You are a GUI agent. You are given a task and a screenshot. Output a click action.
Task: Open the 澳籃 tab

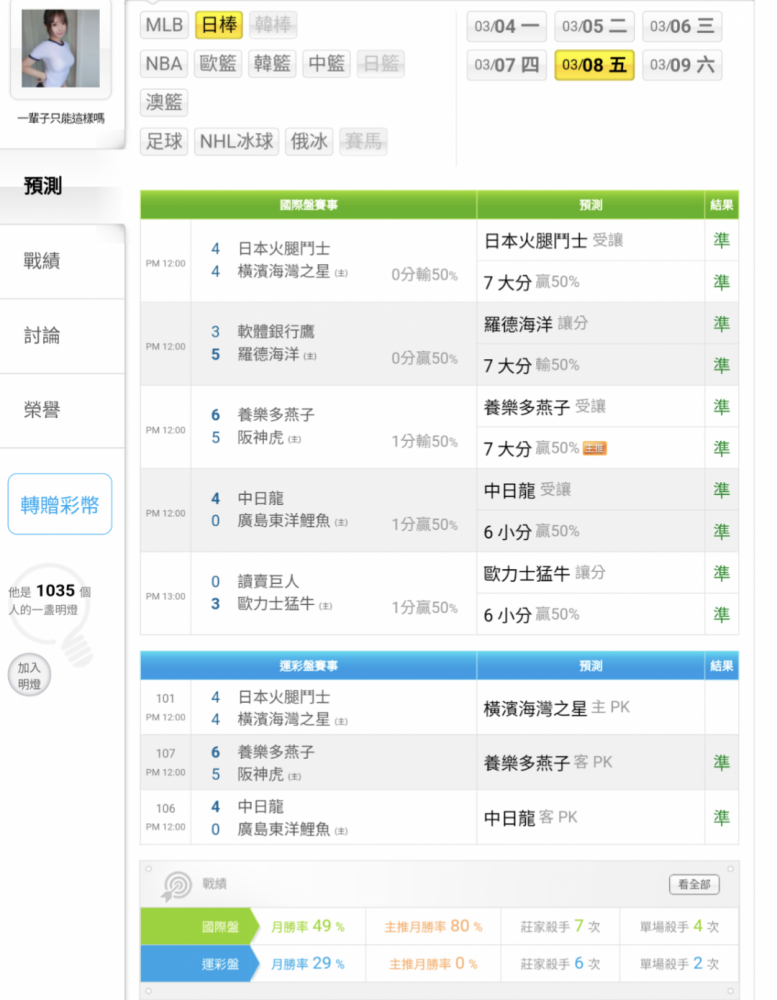165,103
